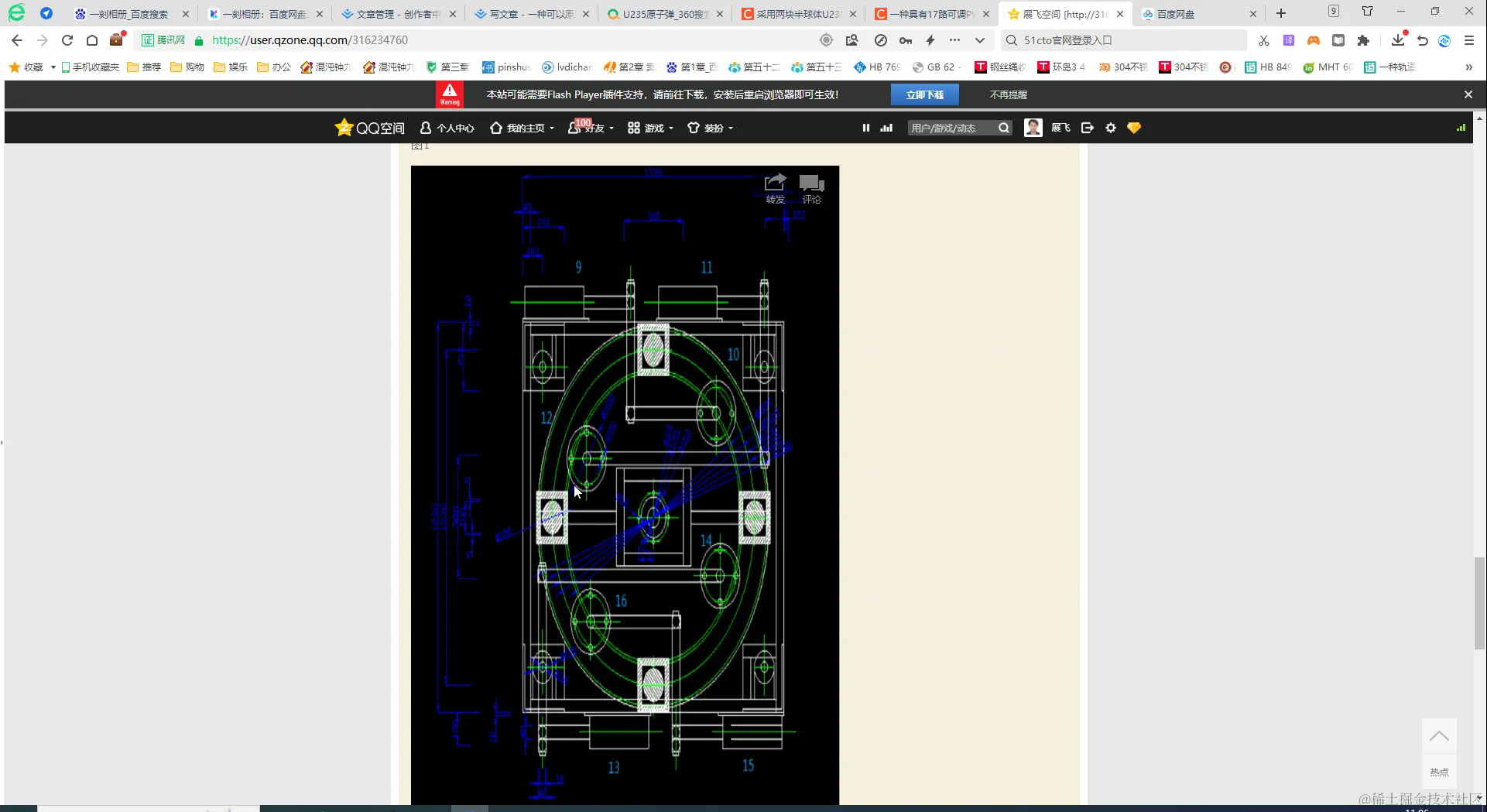Open the browser home page
Viewport: 1487px width, 812px height.
pos(92,40)
